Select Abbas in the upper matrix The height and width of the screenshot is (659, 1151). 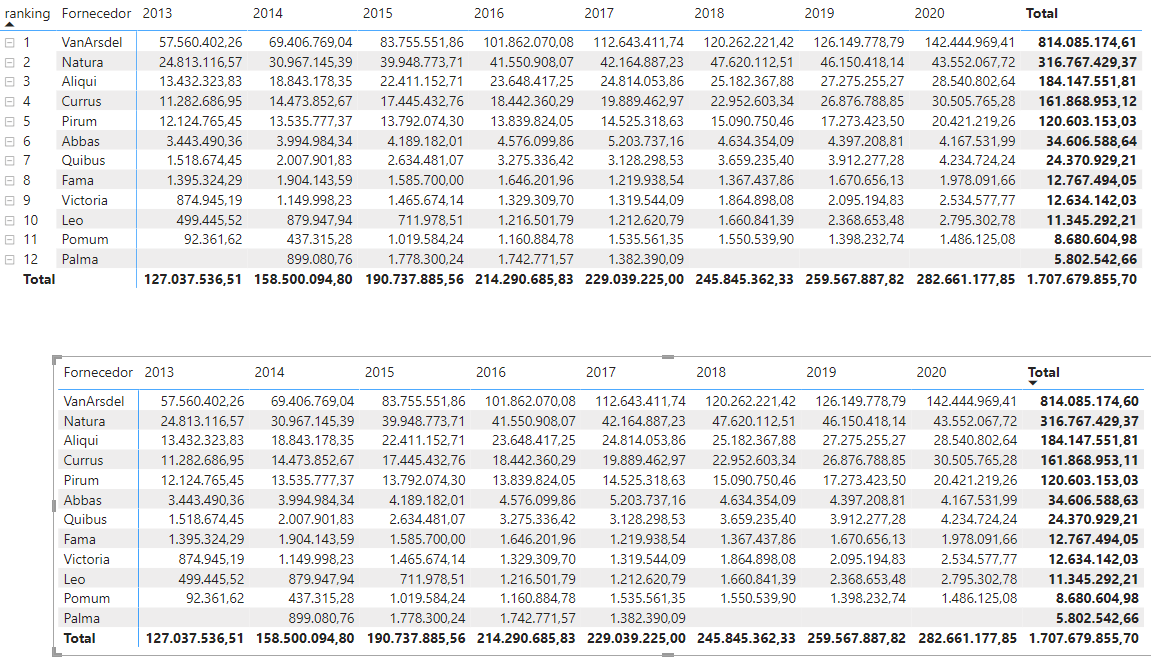click(x=81, y=141)
